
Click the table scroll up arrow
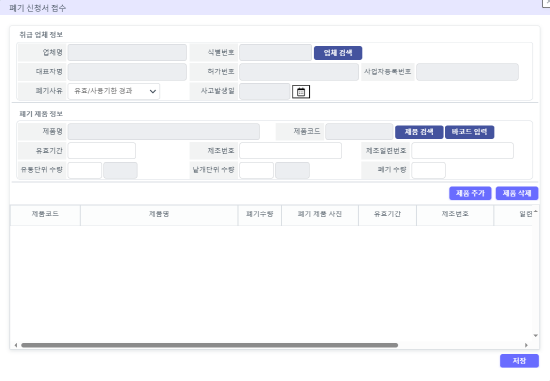(536, 212)
